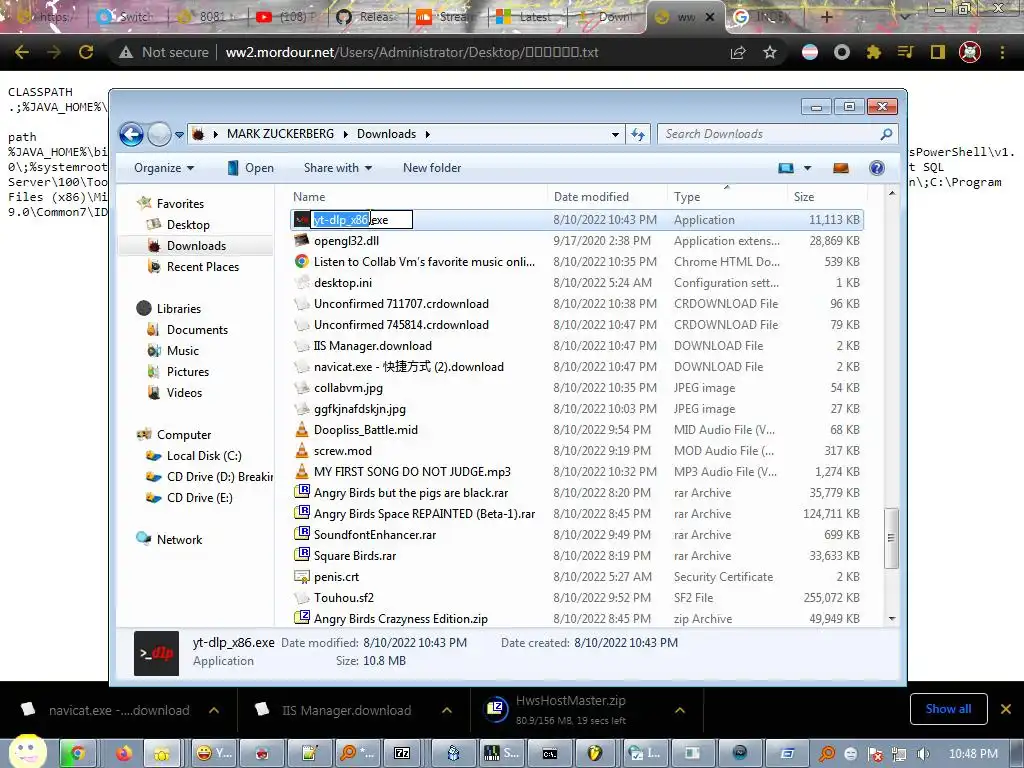The image size is (1024, 768).
Task: Open Chrome extensions puzzle icon
Action: [x=874, y=52]
